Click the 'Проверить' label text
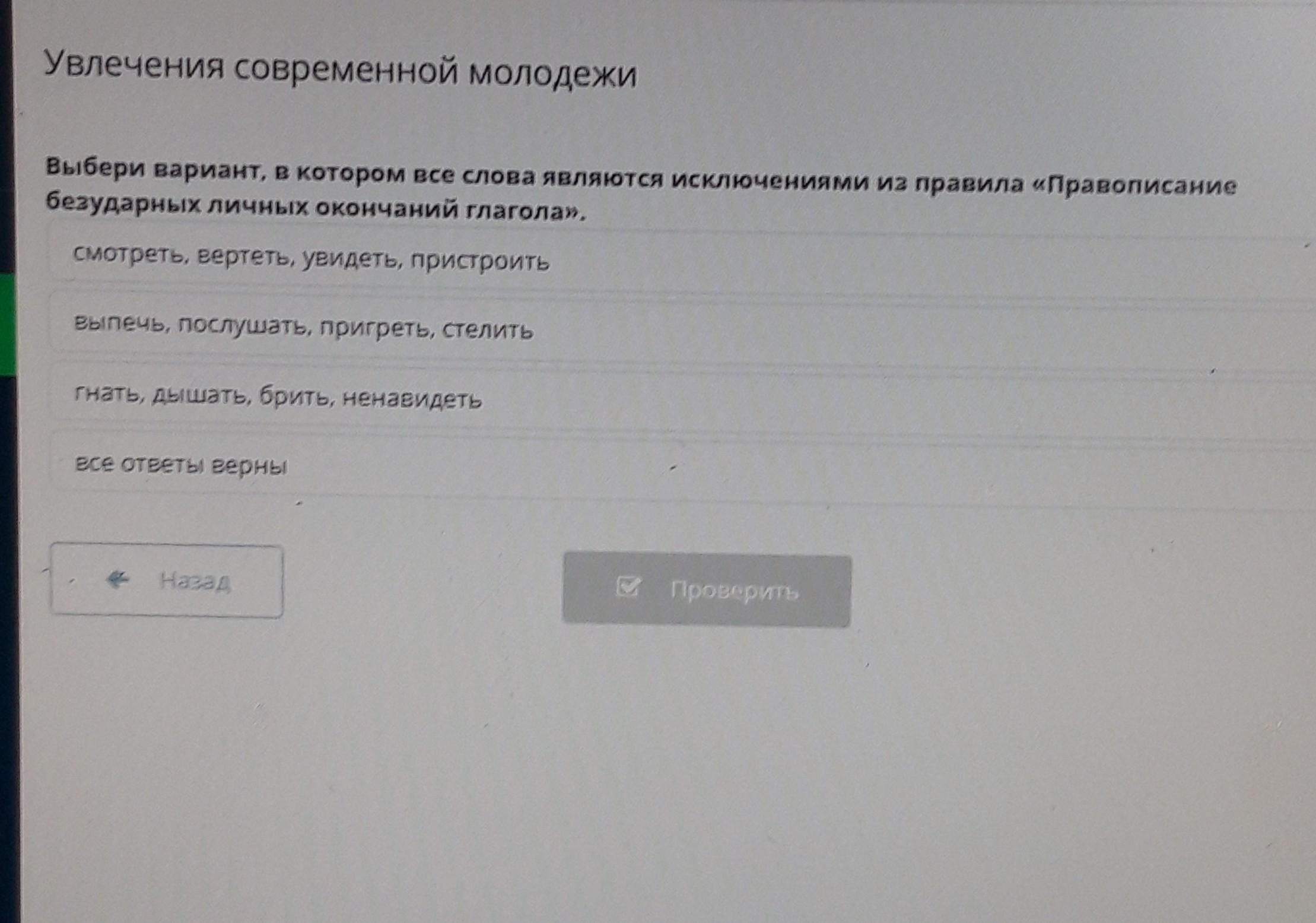 pyautogui.click(x=734, y=591)
